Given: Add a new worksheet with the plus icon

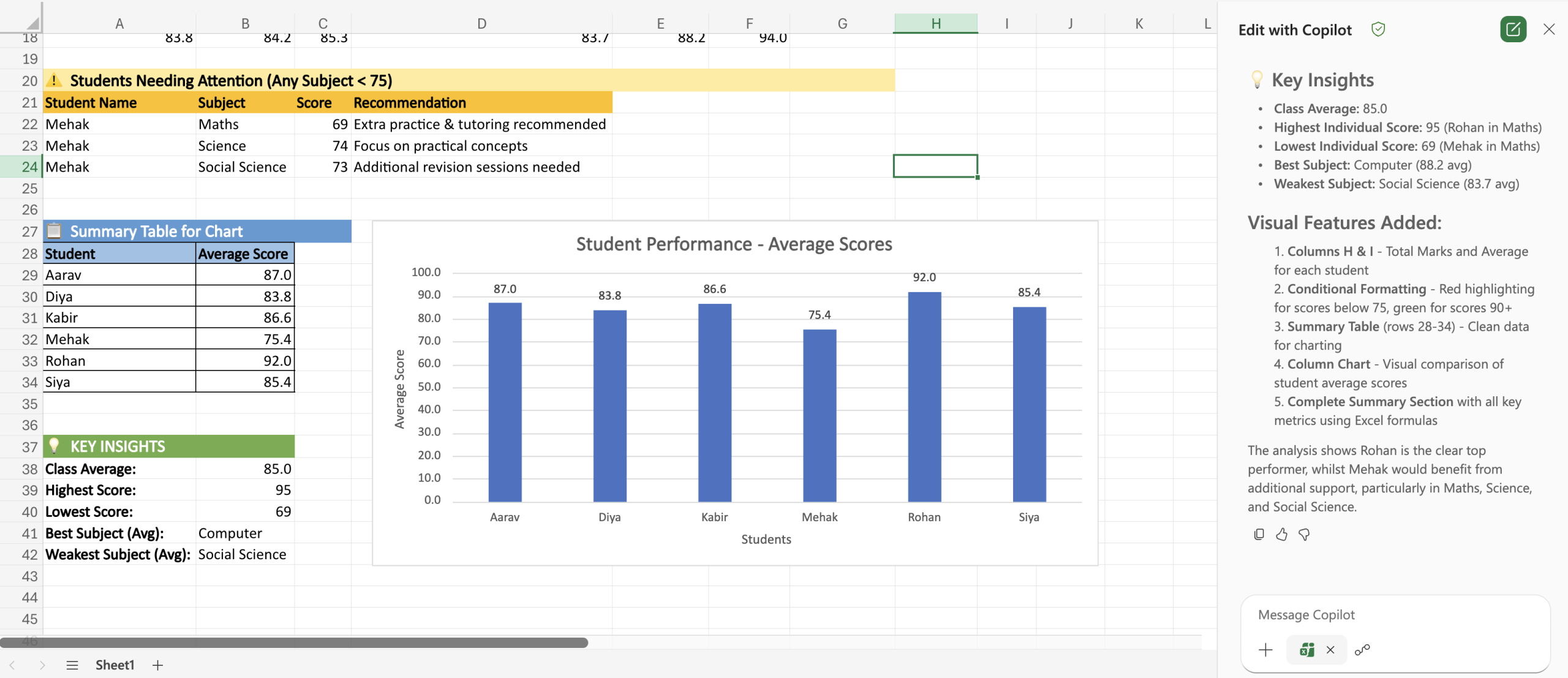Looking at the screenshot, I should tap(157, 665).
